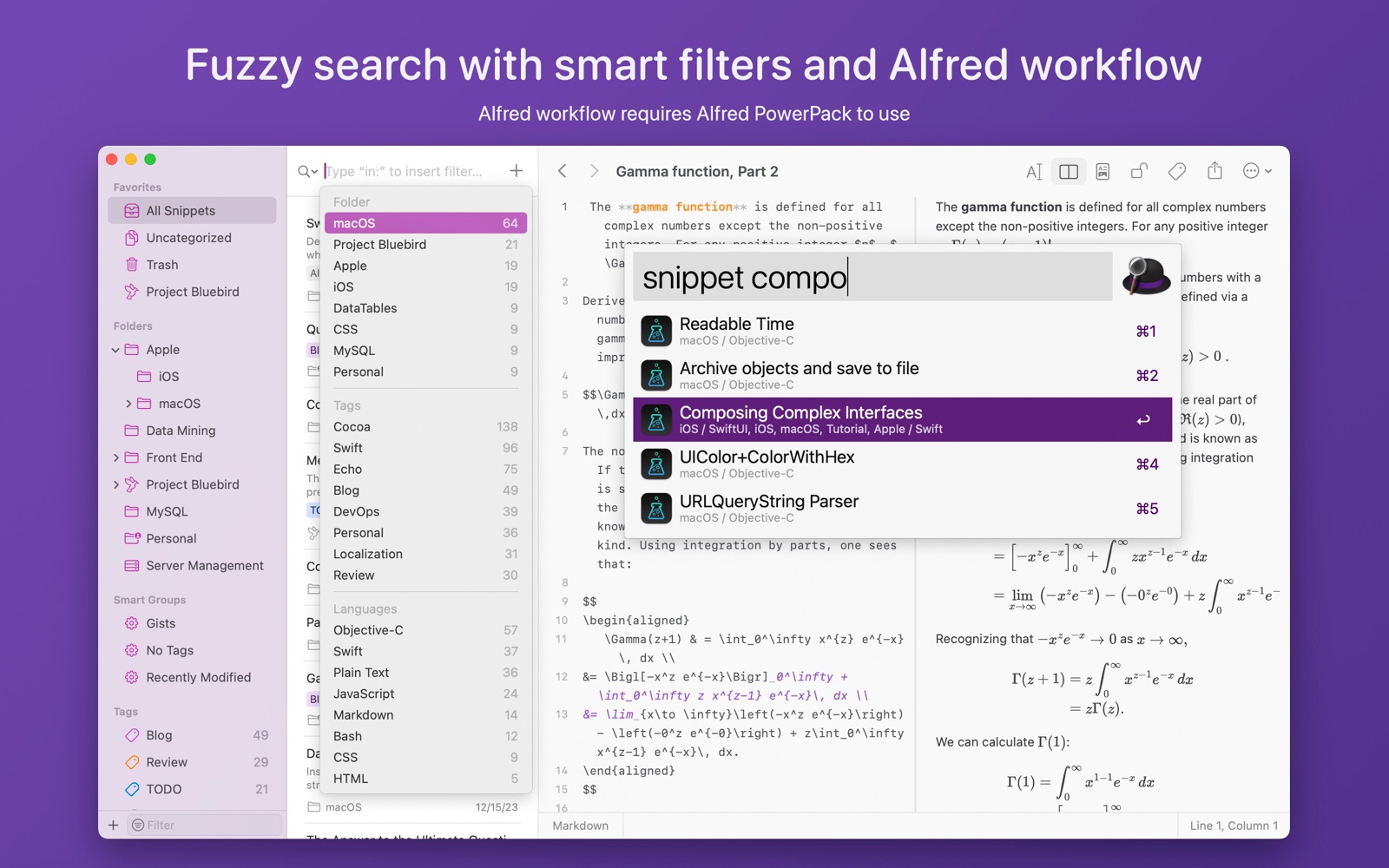Toggle split editor preview layout
This screenshot has height=868, width=1389.
click(x=1069, y=172)
